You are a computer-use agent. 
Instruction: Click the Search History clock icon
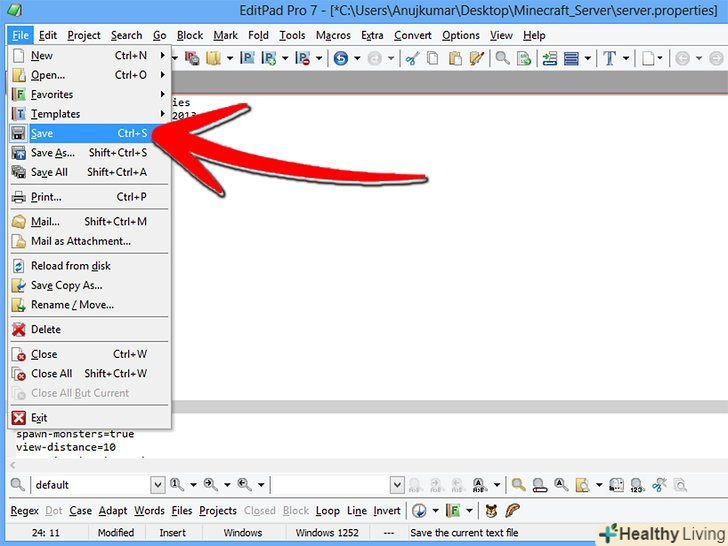coord(419,511)
